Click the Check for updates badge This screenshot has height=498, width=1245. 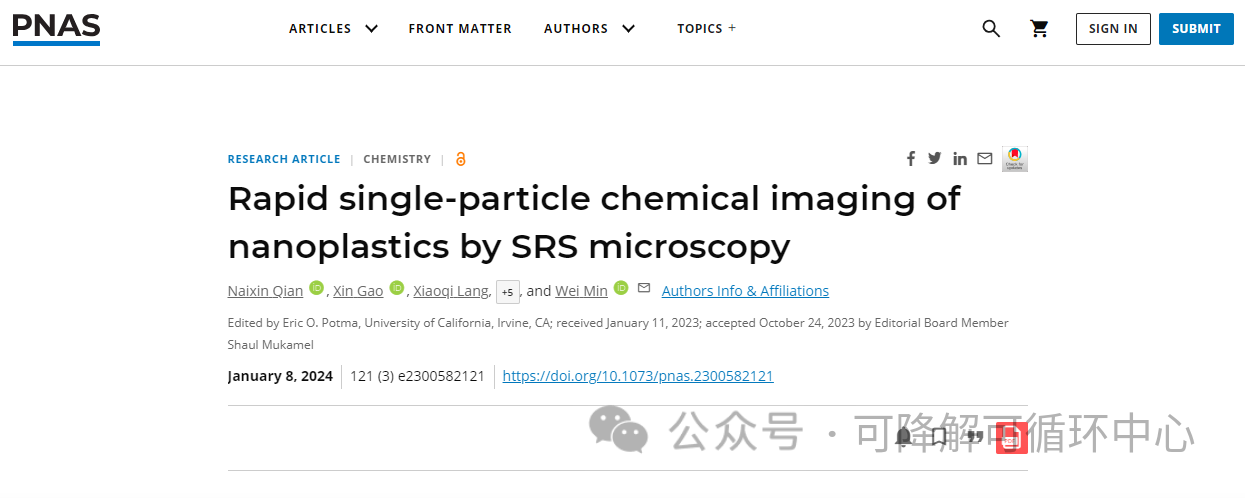tap(1015, 159)
